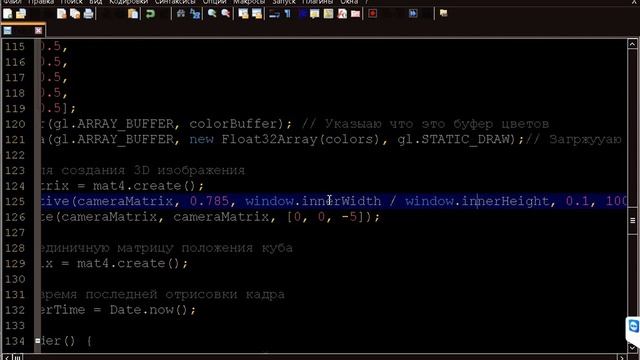The height and width of the screenshot is (360, 640).
Task: Open the Replace dialog icon
Action: [195, 14]
